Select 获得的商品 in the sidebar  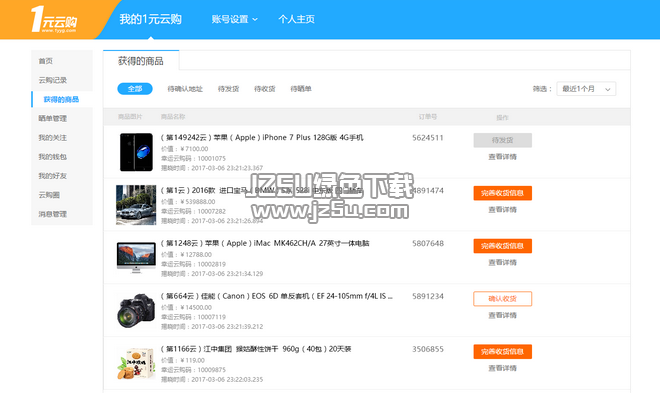pos(61,99)
